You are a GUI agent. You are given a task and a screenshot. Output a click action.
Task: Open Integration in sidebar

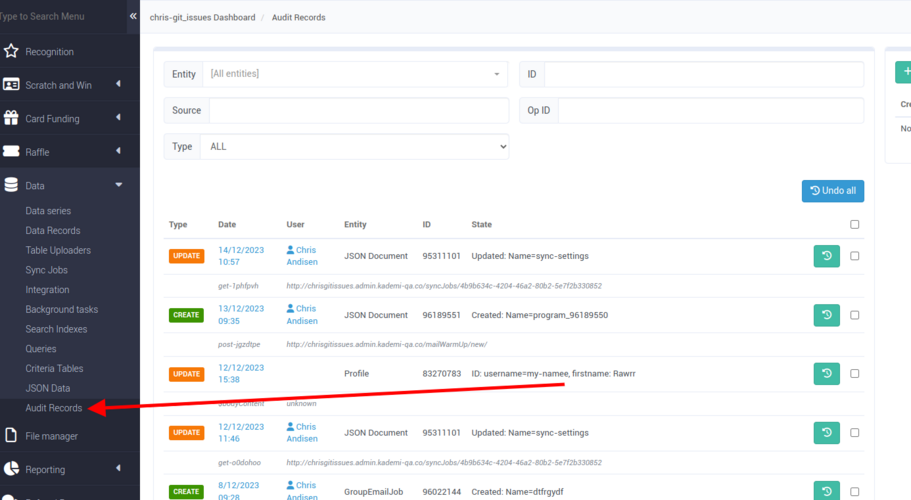pos(47,290)
